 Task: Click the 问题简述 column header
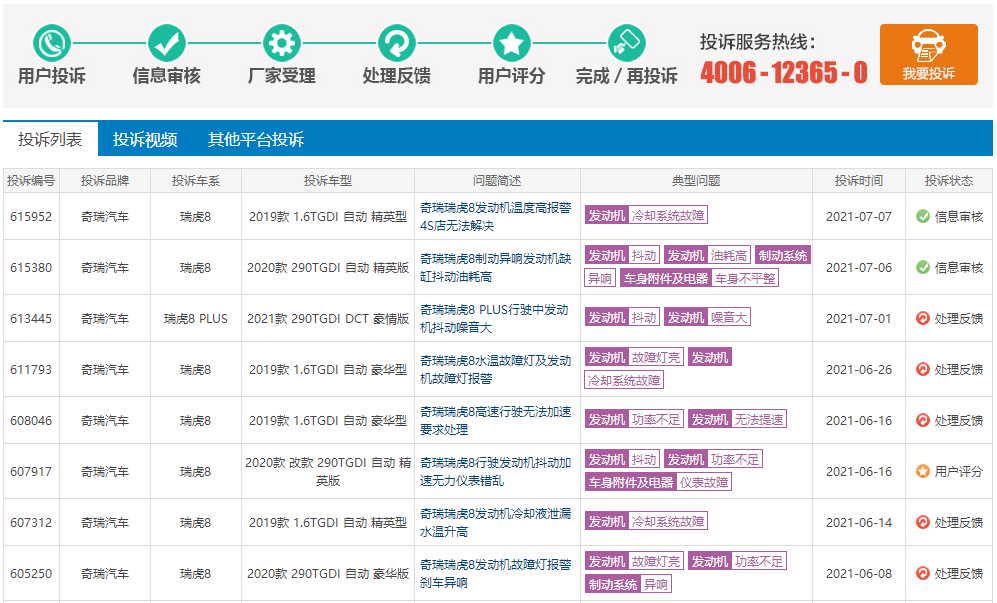497,181
